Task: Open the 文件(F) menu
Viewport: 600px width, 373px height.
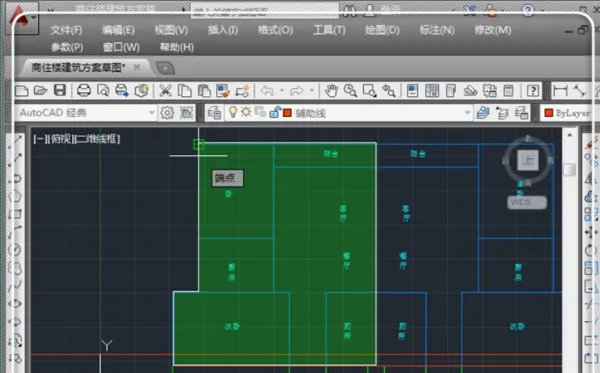Action: click(x=66, y=30)
